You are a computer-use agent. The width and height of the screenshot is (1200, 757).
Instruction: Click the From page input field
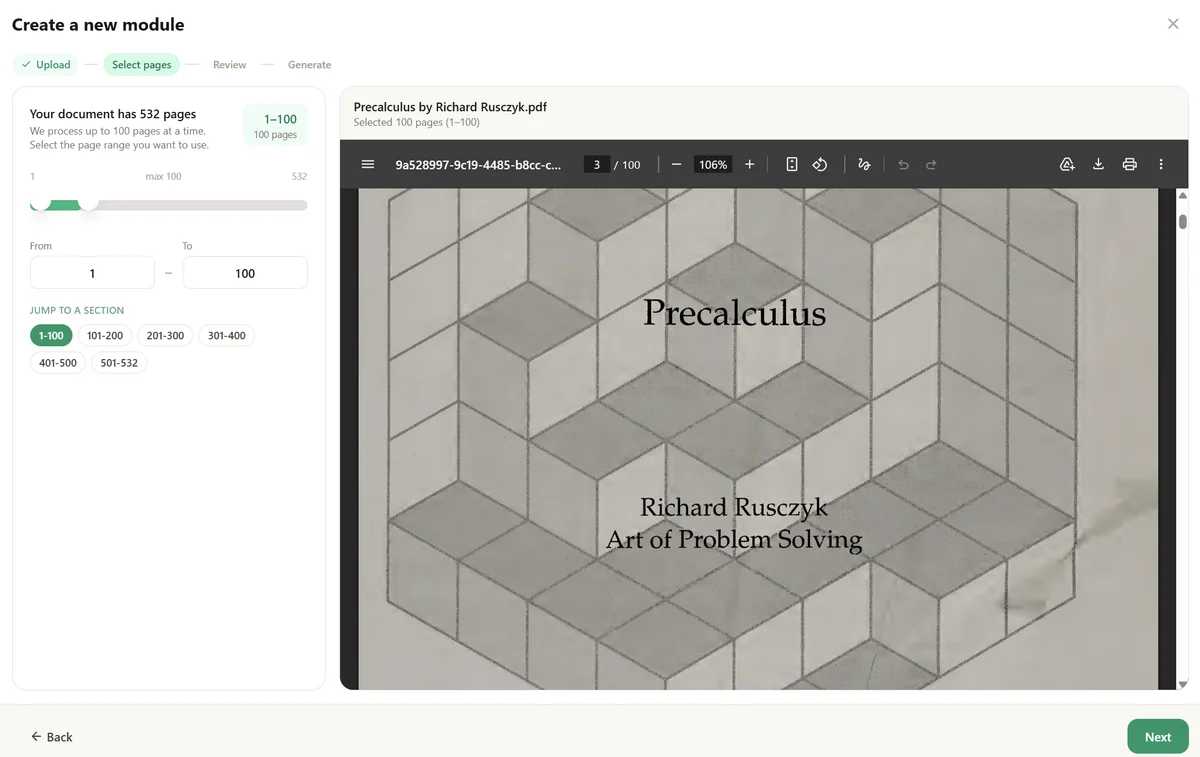click(x=92, y=273)
